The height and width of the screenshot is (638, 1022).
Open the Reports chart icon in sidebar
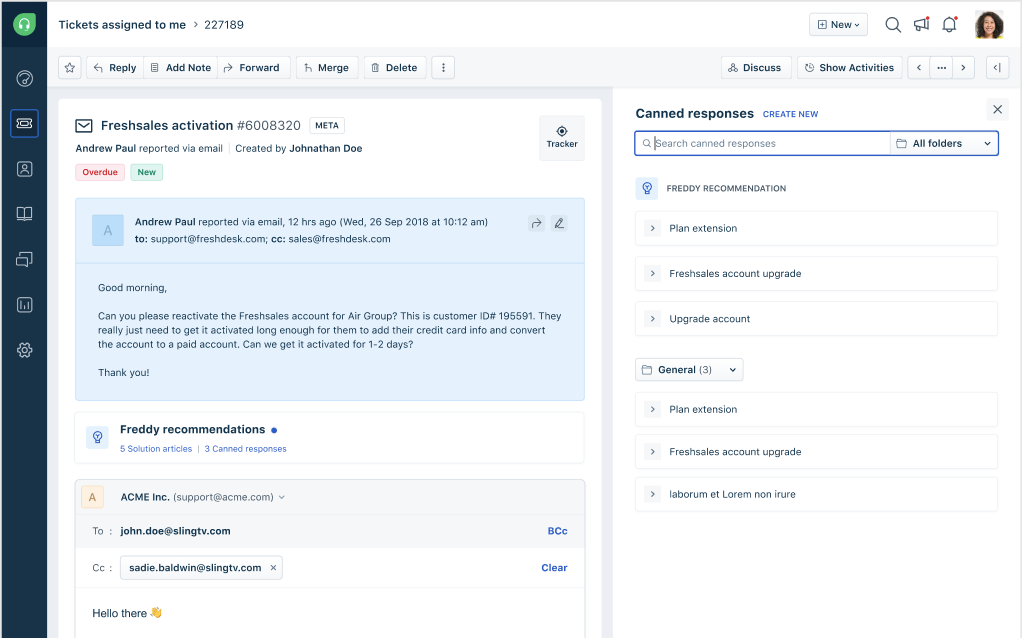click(x=24, y=304)
